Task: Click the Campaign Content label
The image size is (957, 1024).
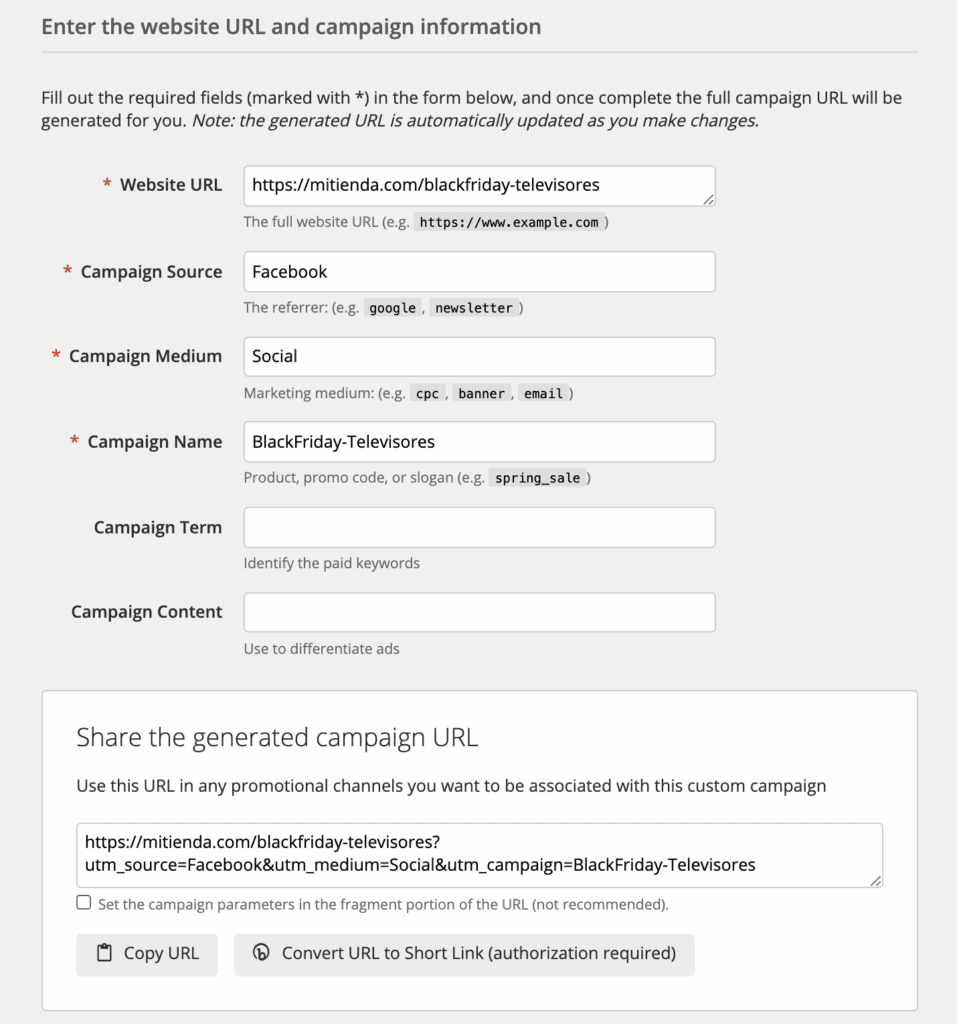Action: click(x=146, y=612)
